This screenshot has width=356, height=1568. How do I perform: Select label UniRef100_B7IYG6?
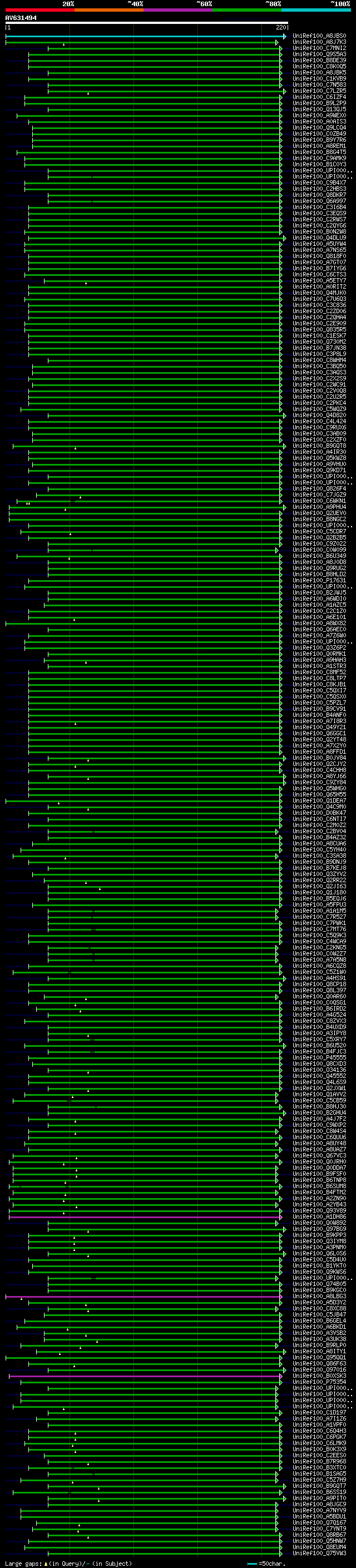coord(319,269)
